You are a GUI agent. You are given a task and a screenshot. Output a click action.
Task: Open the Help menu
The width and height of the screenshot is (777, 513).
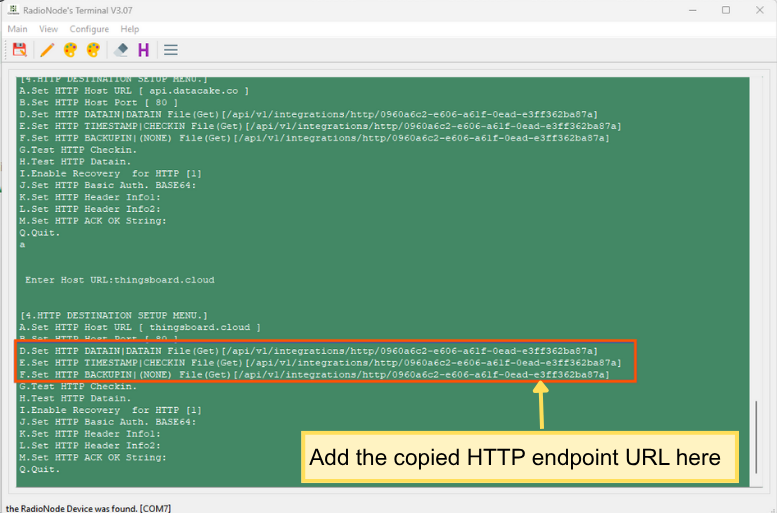[x=130, y=29]
